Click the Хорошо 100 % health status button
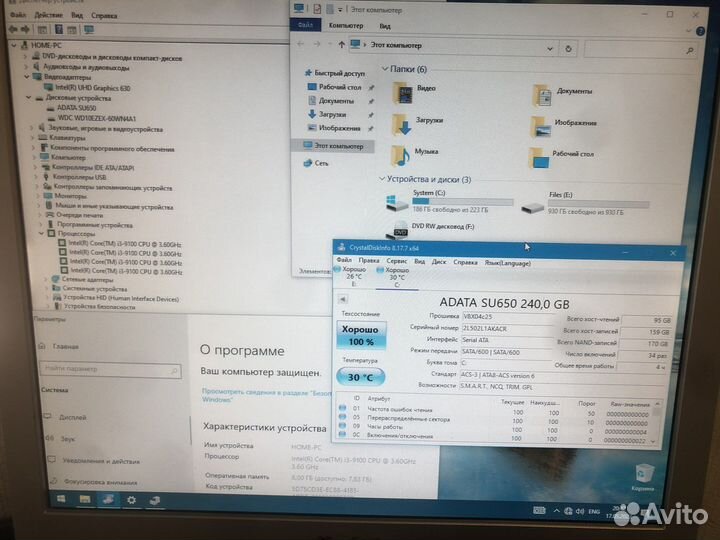Screen dimensions: 720x540 361,335
